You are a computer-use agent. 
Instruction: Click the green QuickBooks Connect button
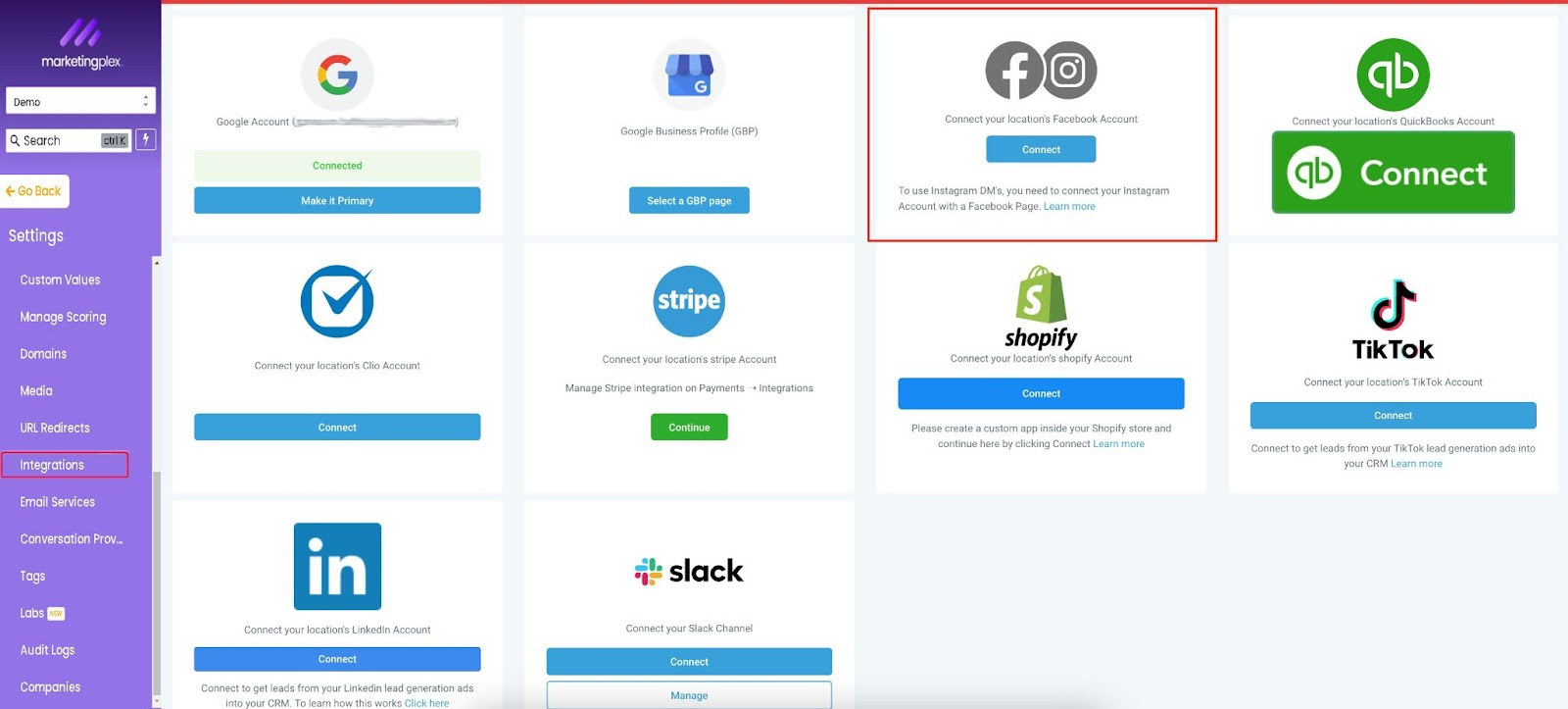[1393, 173]
